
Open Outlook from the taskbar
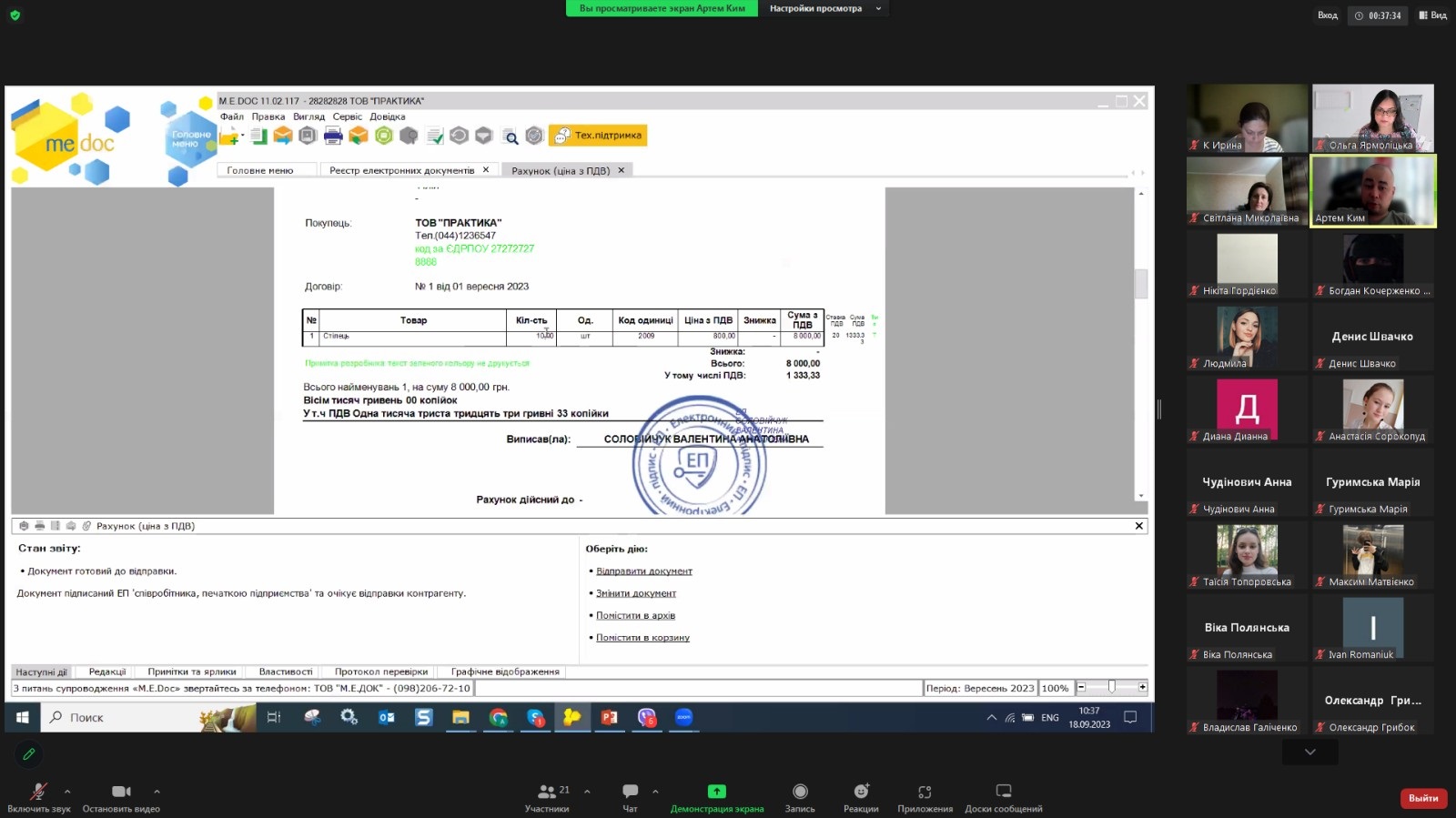click(386, 718)
